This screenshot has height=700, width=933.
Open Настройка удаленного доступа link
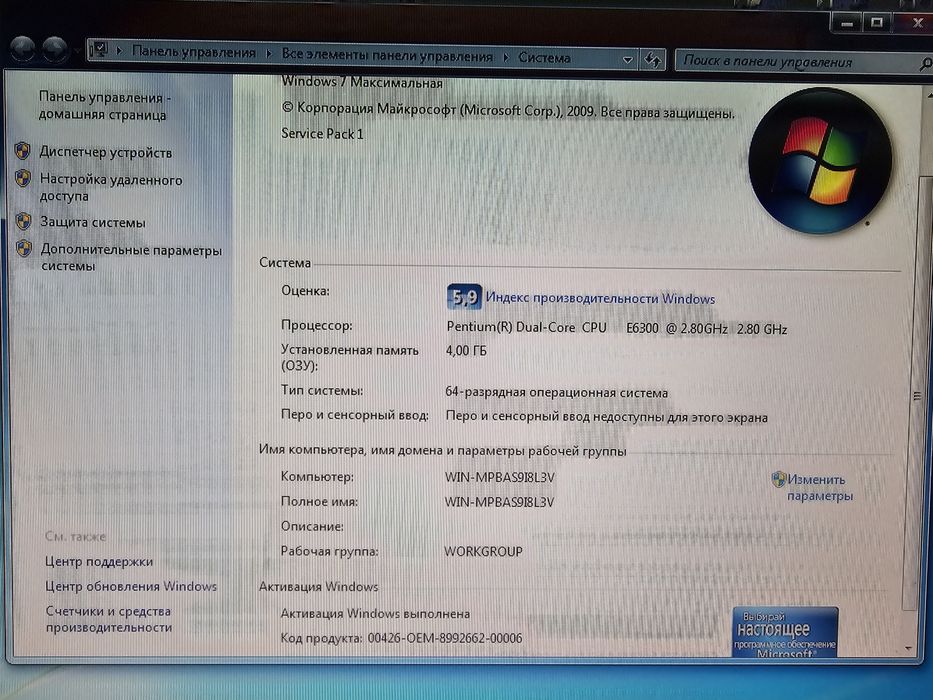pyautogui.click(x=111, y=188)
